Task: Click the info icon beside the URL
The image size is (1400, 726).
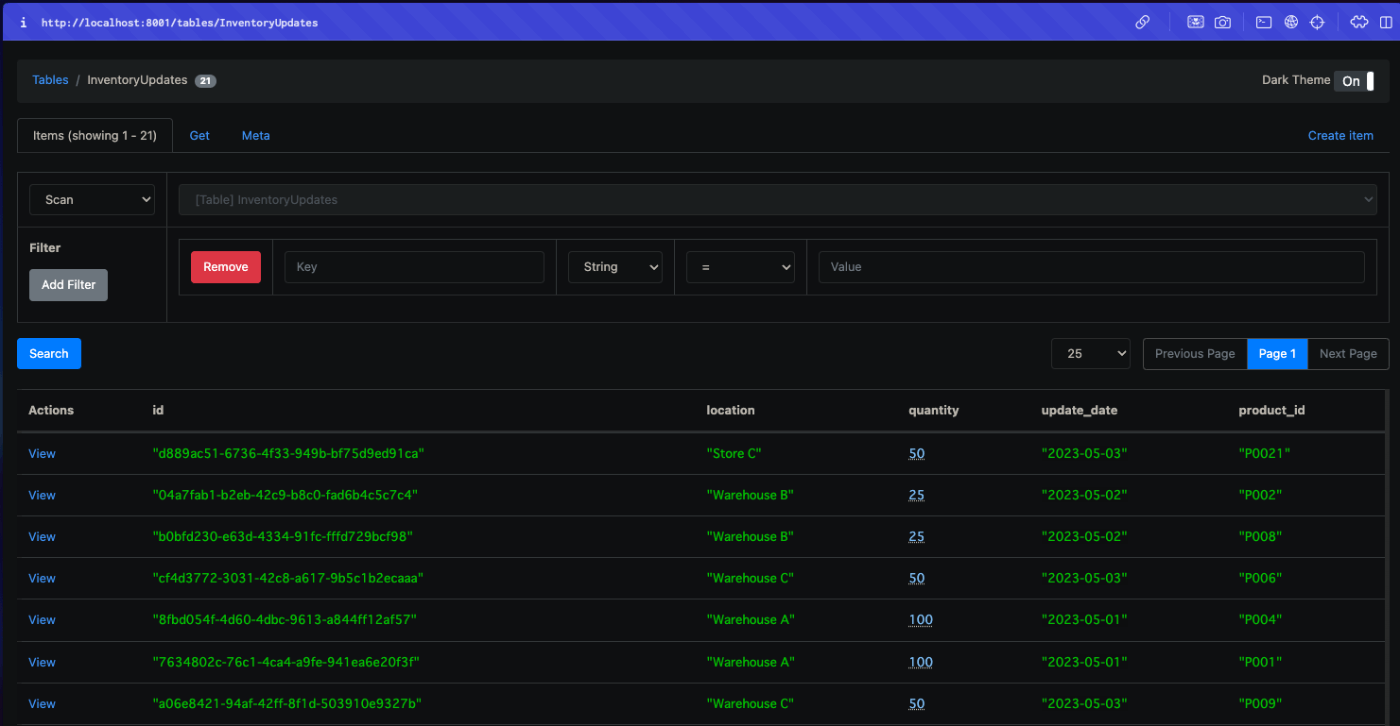Action: coord(23,22)
